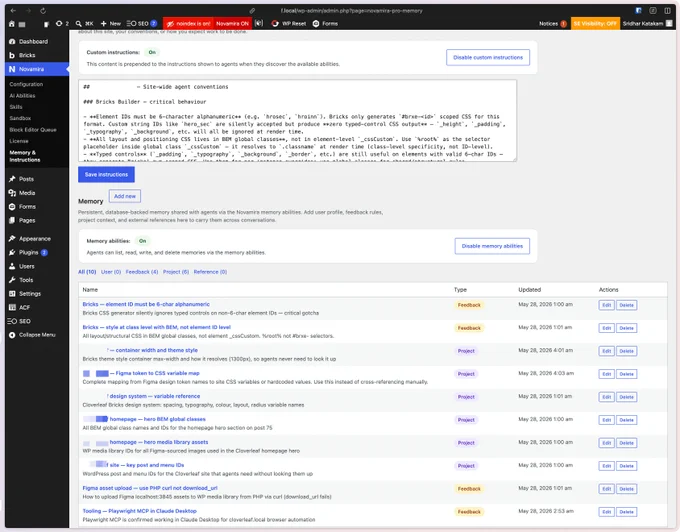Reload the page with refresh icon
Viewport: 680px width, 532px height.
point(42,10)
